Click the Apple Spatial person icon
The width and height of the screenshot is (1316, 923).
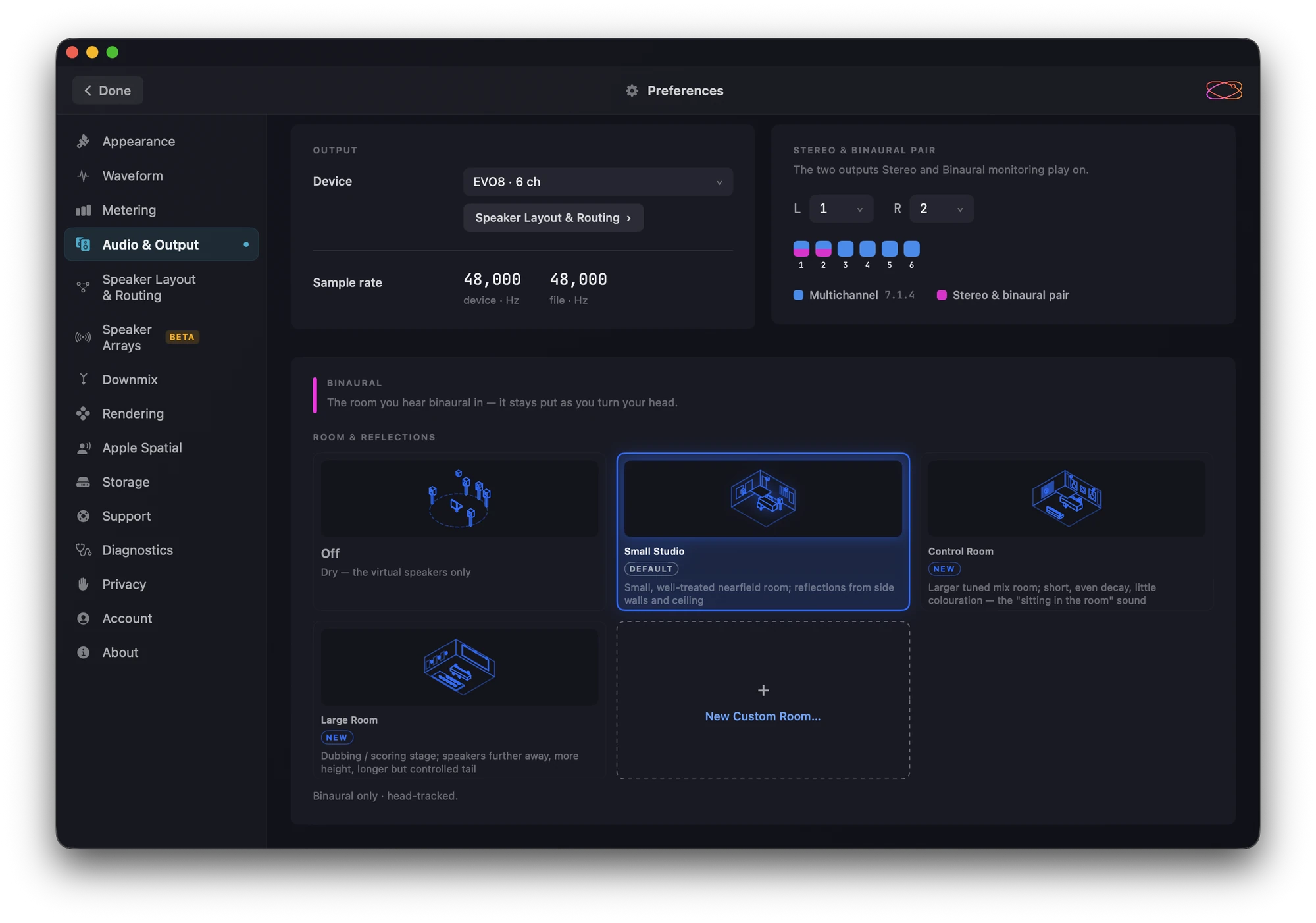pos(83,448)
